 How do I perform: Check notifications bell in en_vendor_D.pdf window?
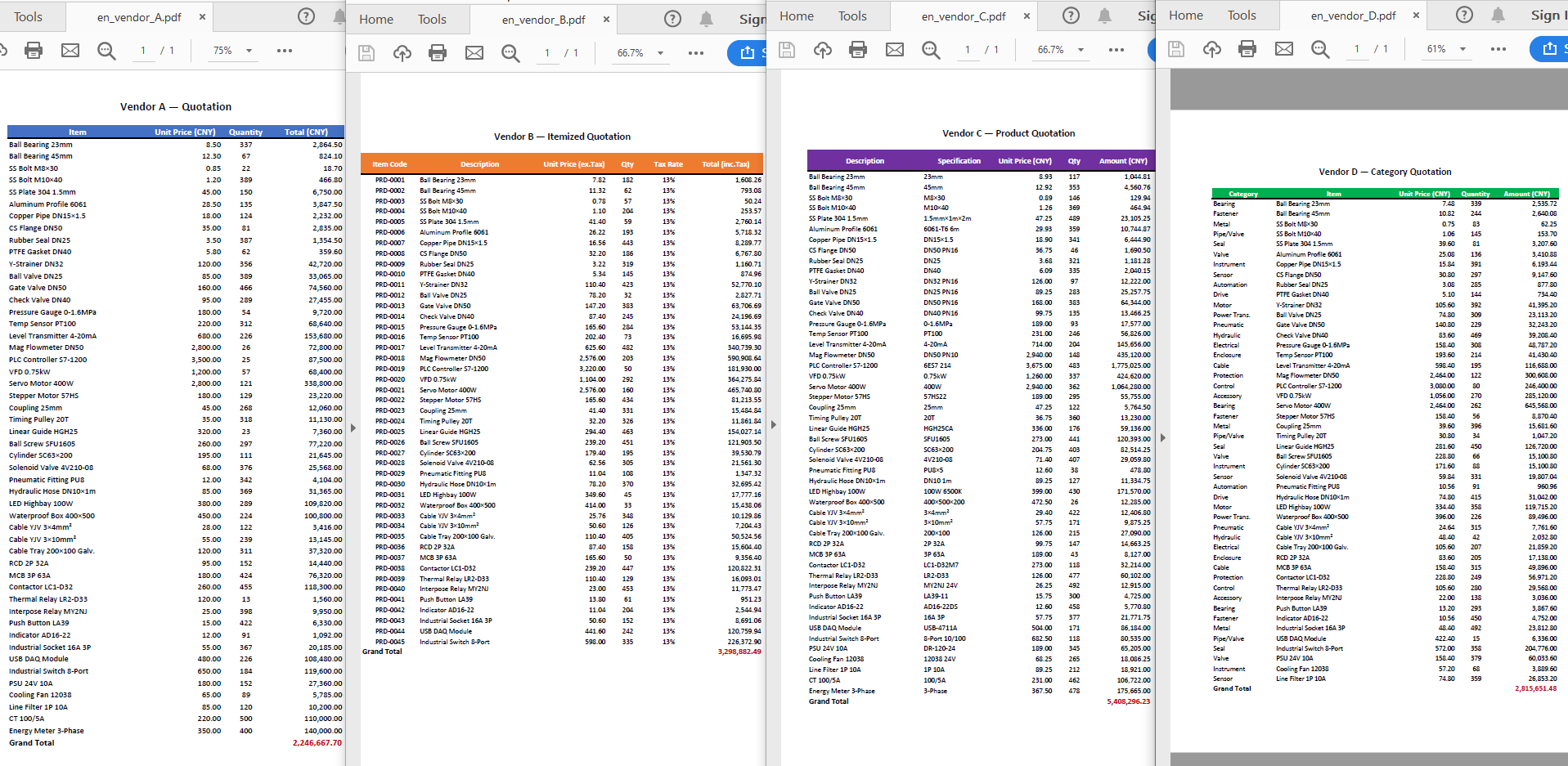tap(1498, 15)
